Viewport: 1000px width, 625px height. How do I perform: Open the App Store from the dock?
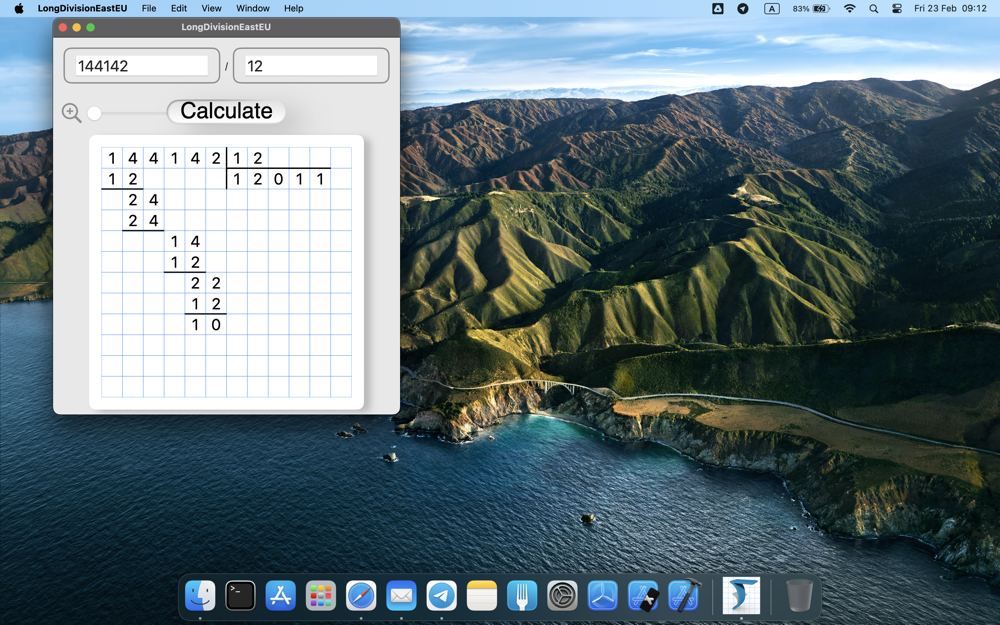[280, 596]
